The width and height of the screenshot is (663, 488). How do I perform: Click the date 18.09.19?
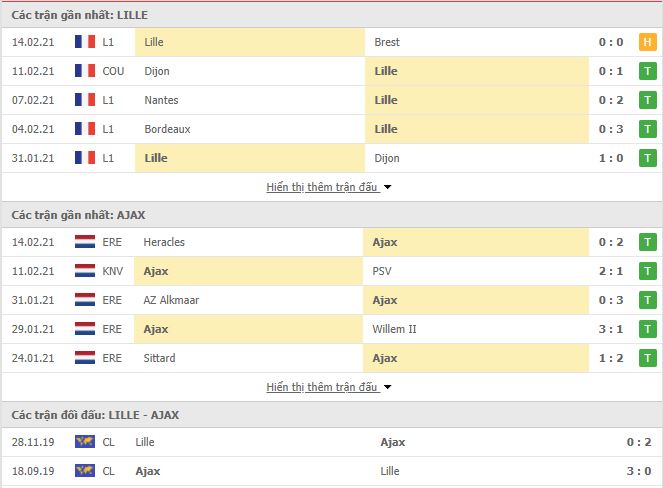(33, 471)
